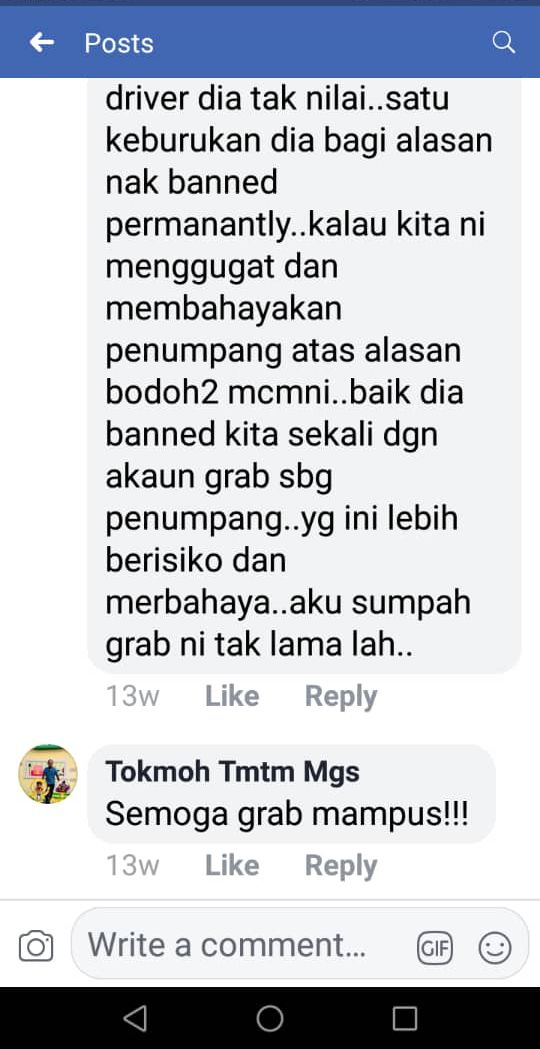This screenshot has height=1049, width=540.
Task: Open Tokmoh Tmtm Mgs profile name
Action: coord(232,772)
